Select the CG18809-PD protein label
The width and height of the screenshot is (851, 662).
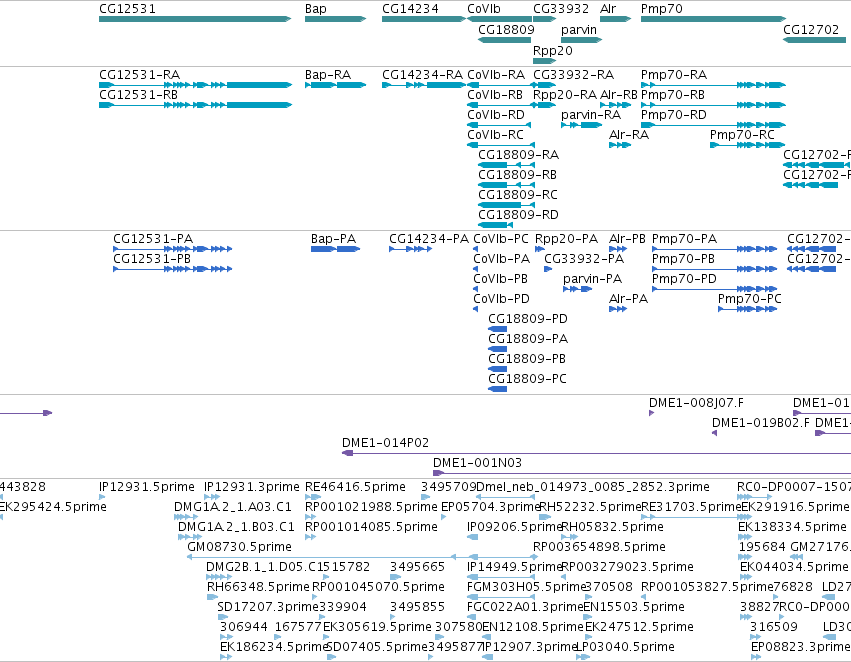528,319
